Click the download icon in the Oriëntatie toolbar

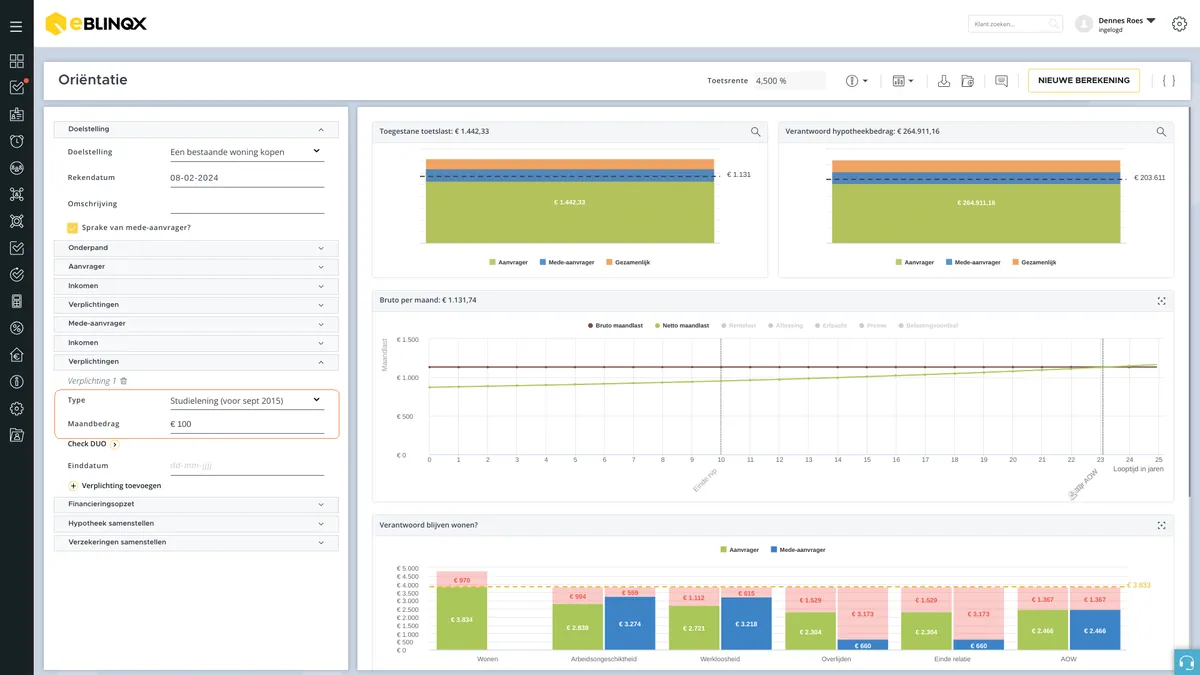943,81
